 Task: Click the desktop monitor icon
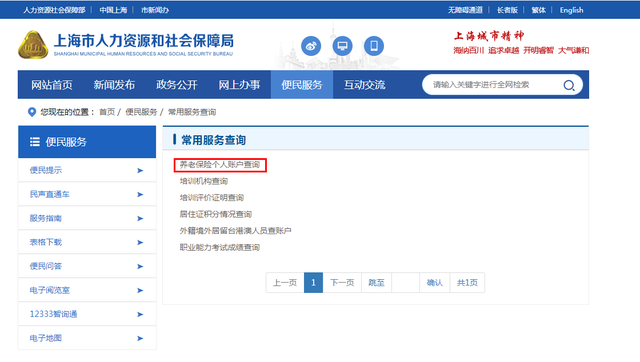[x=342, y=46]
